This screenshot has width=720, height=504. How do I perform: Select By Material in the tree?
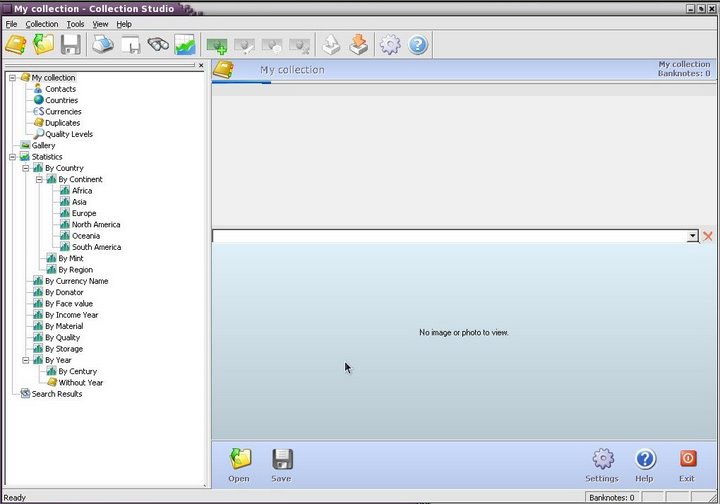pos(64,326)
